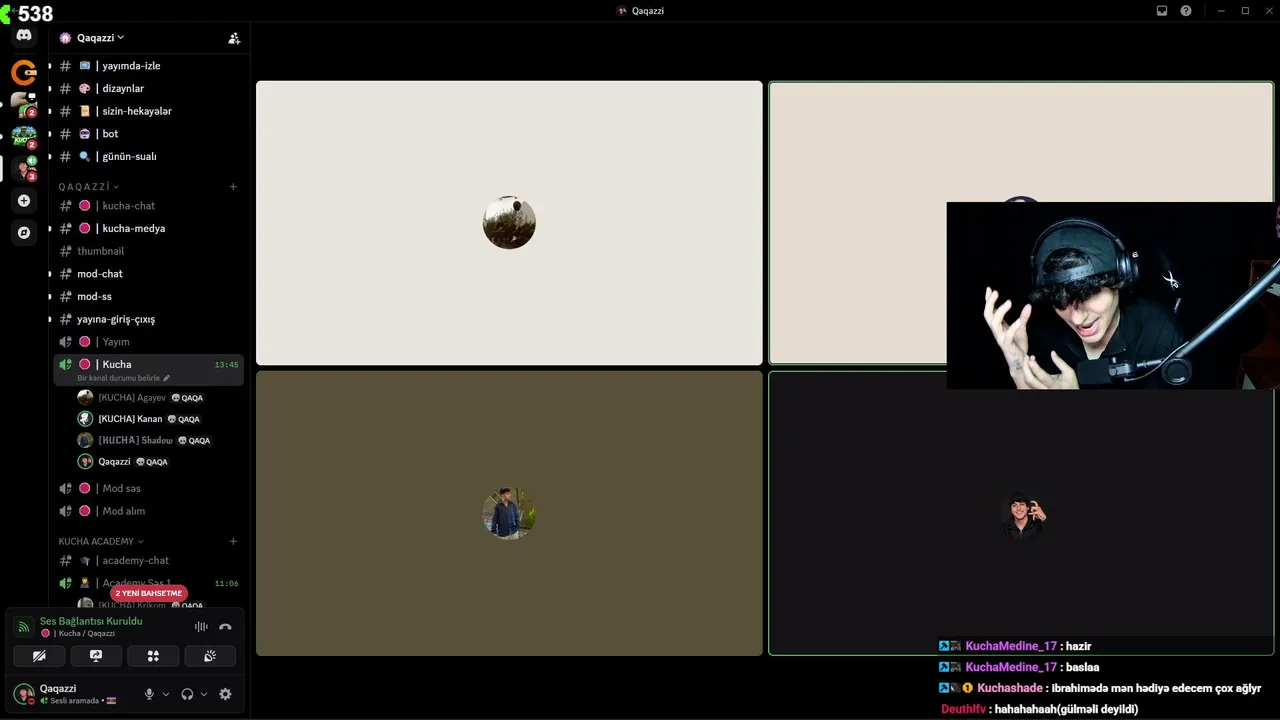Jump to 2 YENİ BAHSETME mentions

point(149,593)
